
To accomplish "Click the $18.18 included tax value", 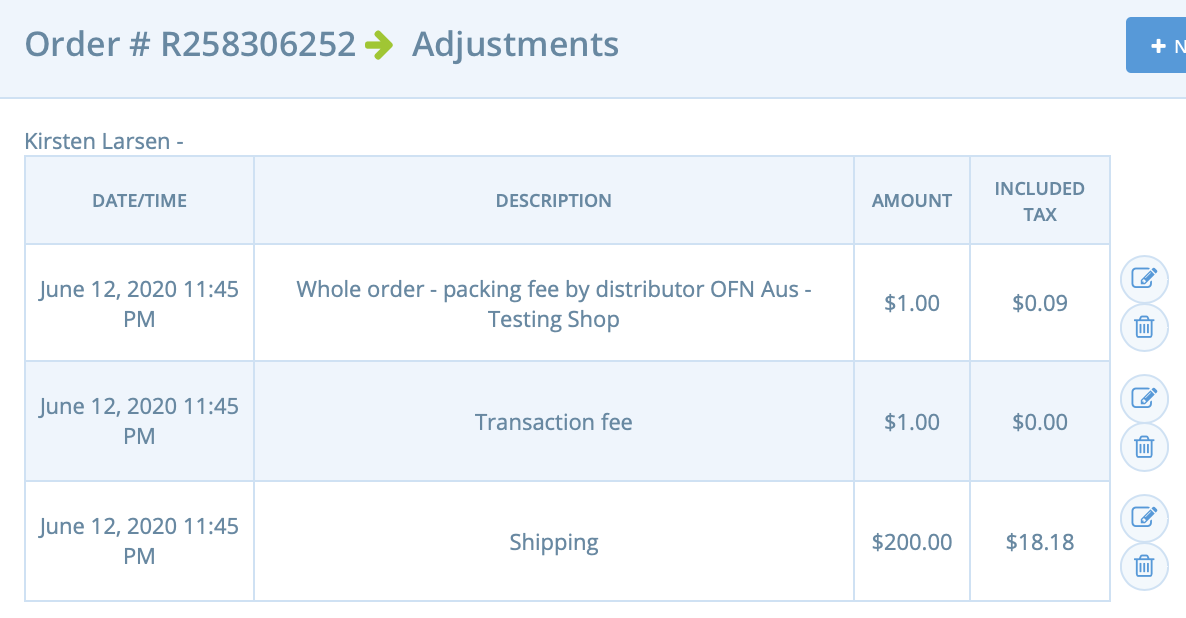I will point(1039,542).
